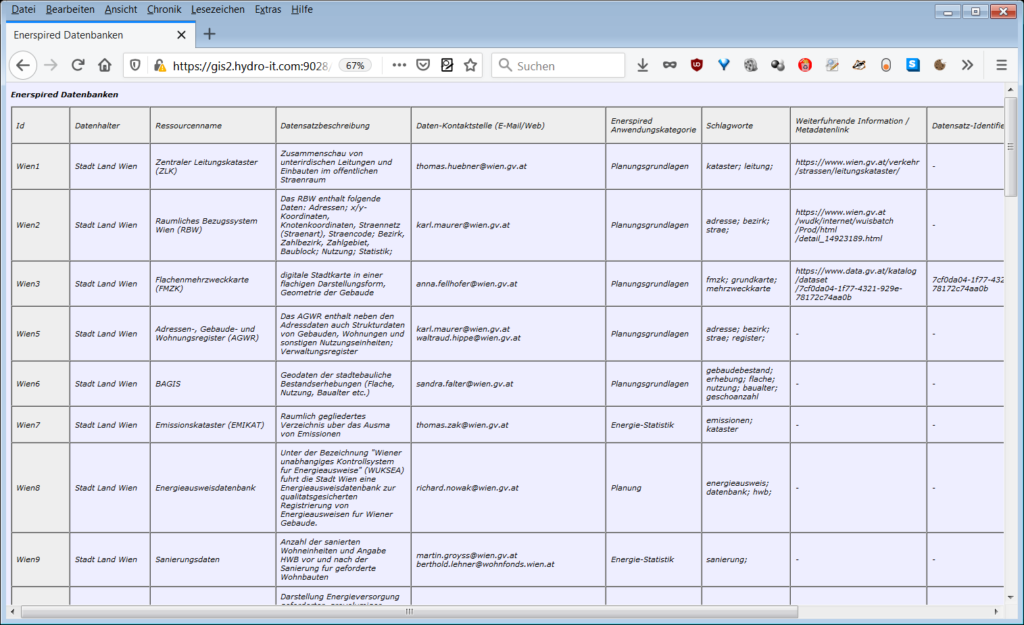Click the blue funnel-shaped extension icon

tap(724, 65)
